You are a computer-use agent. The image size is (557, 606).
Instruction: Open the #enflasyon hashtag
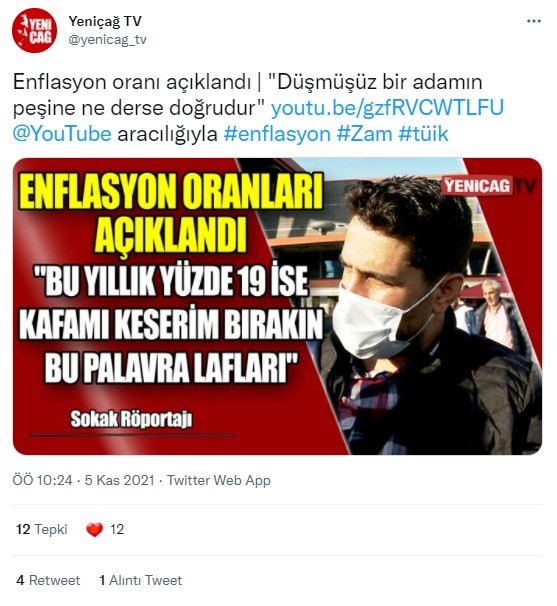(x=277, y=134)
